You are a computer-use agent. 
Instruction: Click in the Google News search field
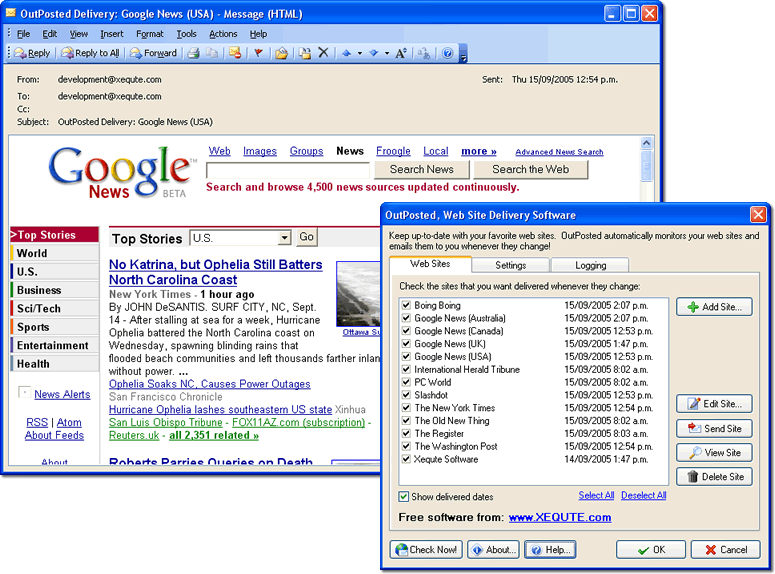[x=288, y=170]
